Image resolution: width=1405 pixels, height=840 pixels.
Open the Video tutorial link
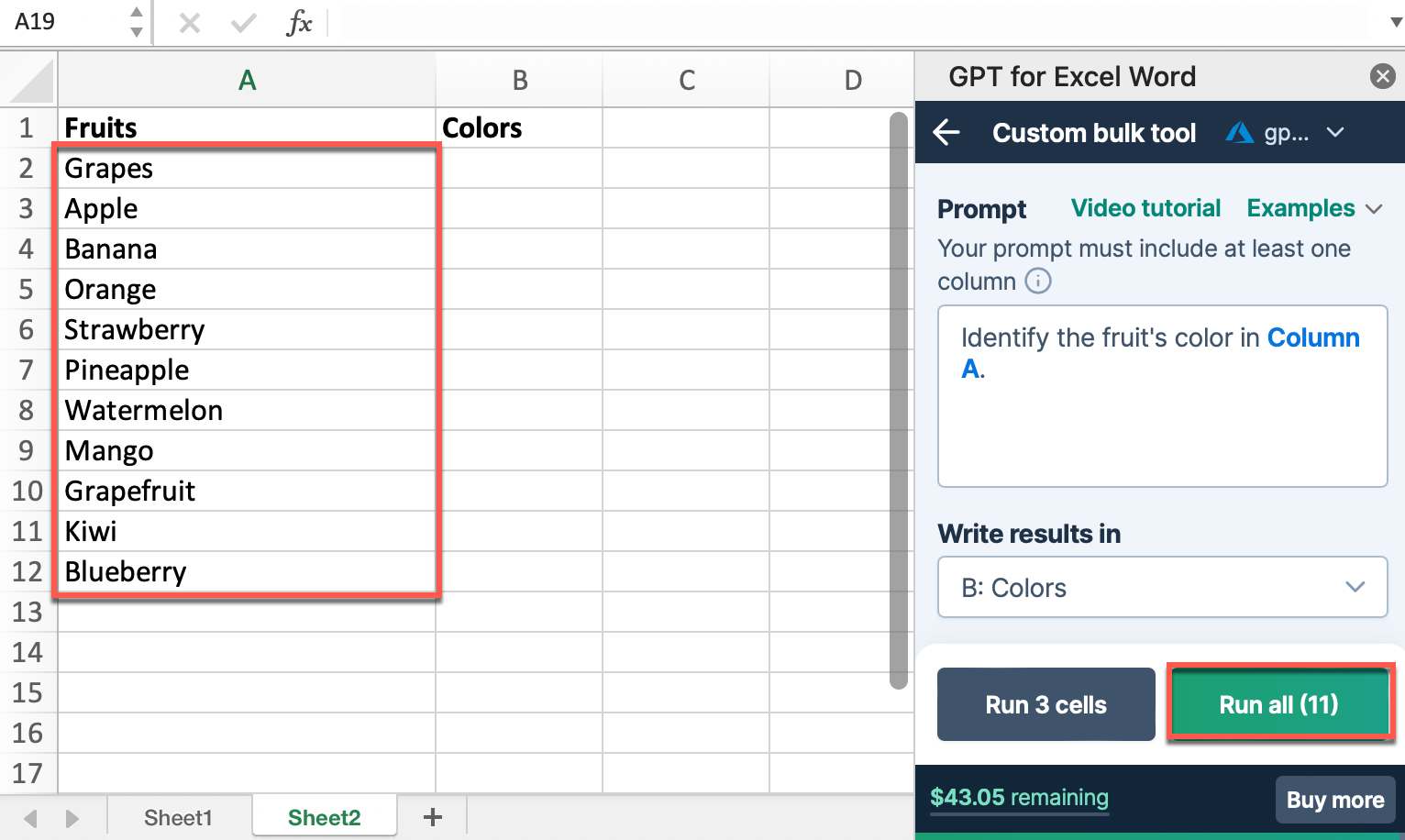pyautogui.click(x=1145, y=208)
